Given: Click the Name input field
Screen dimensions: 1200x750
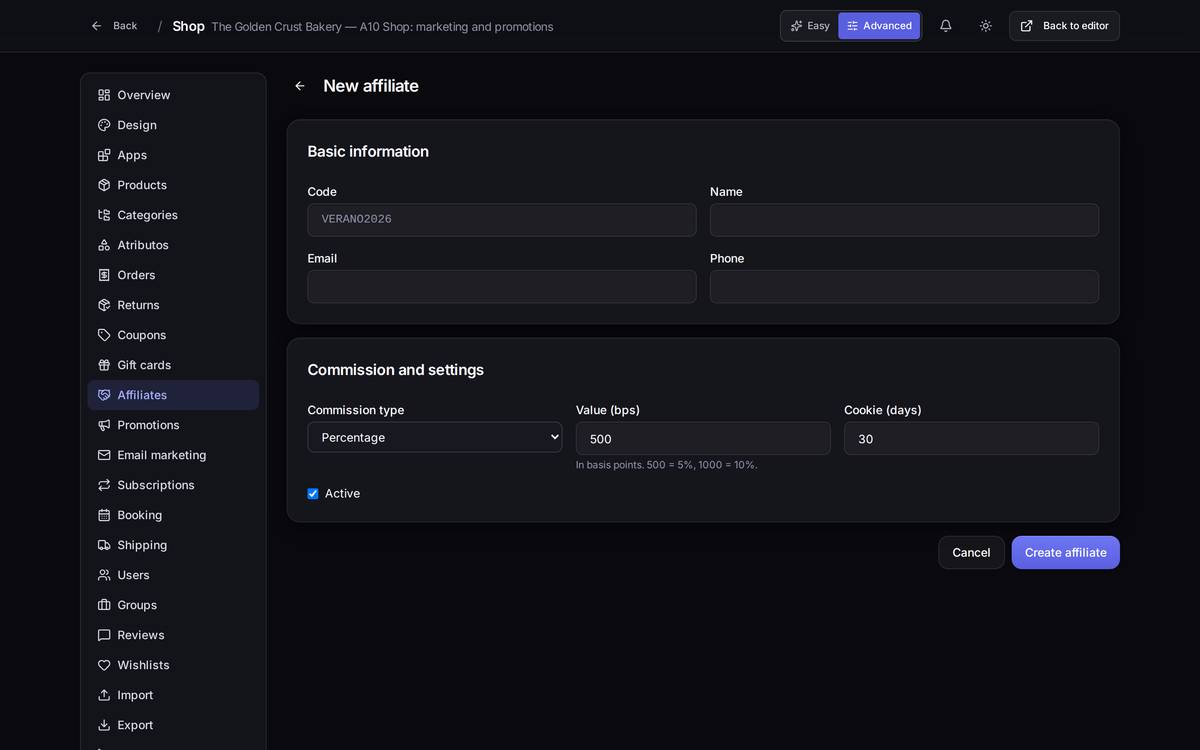Looking at the screenshot, I should click(904, 220).
